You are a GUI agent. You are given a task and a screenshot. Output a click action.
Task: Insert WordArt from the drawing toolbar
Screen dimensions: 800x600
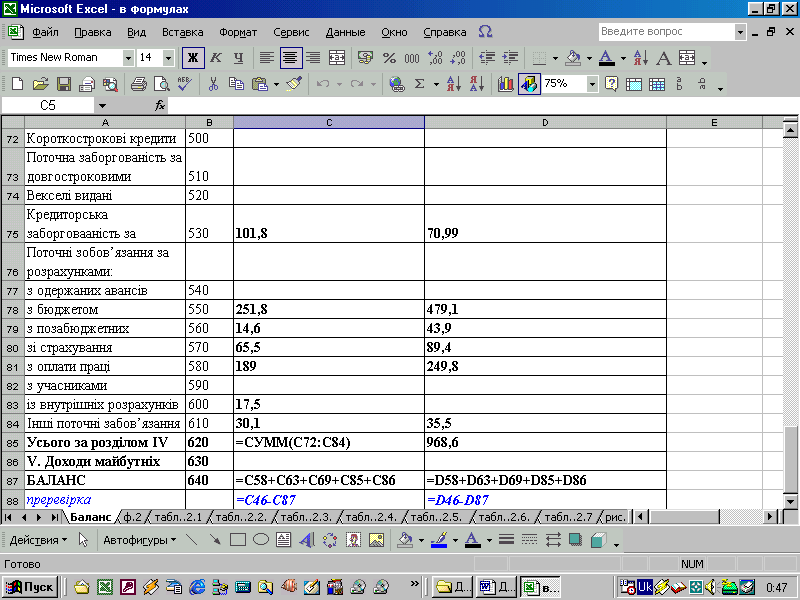coord(307,540)
